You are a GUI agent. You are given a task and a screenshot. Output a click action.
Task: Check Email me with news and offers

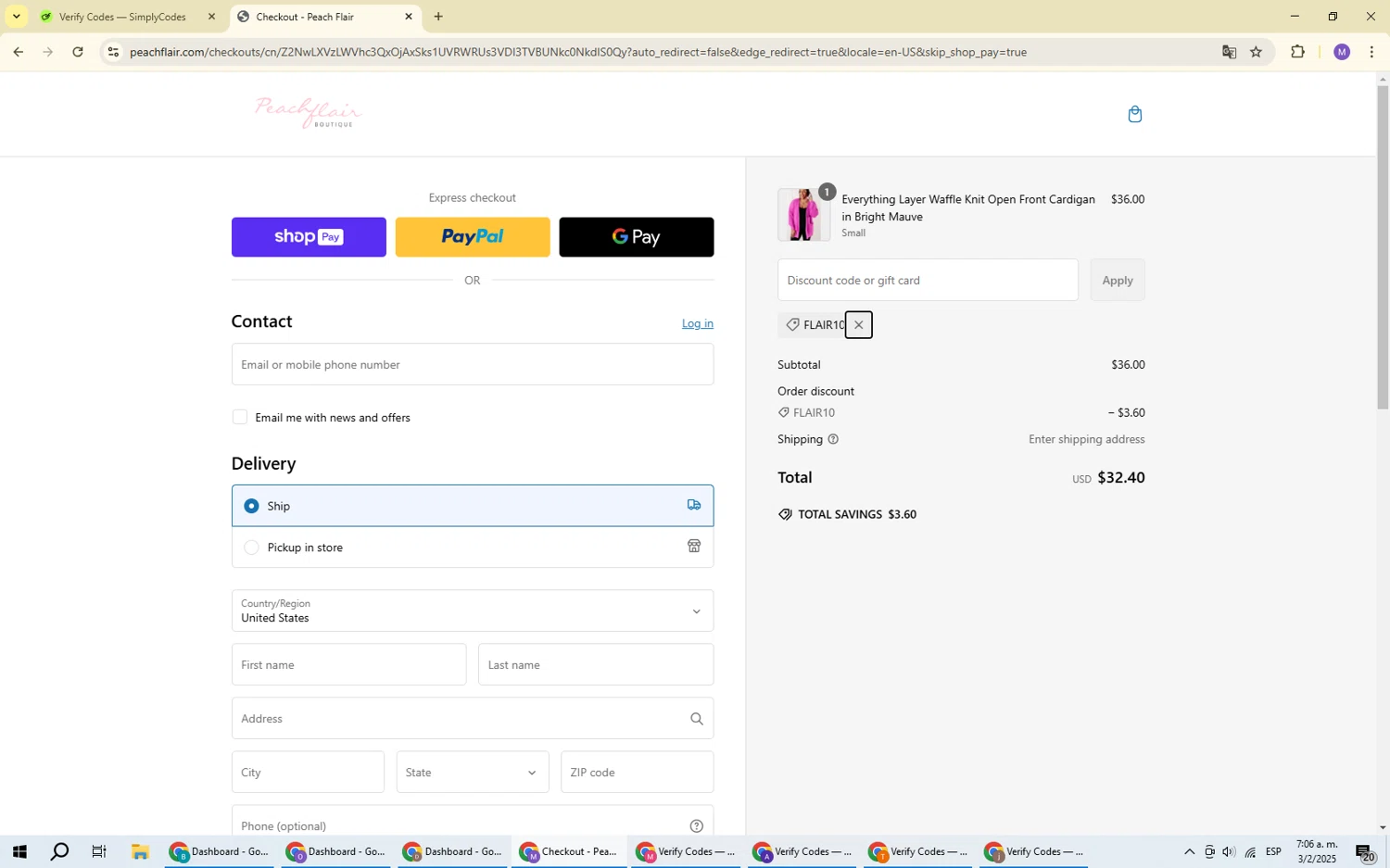pyautogui.click(x=240, y=417)
